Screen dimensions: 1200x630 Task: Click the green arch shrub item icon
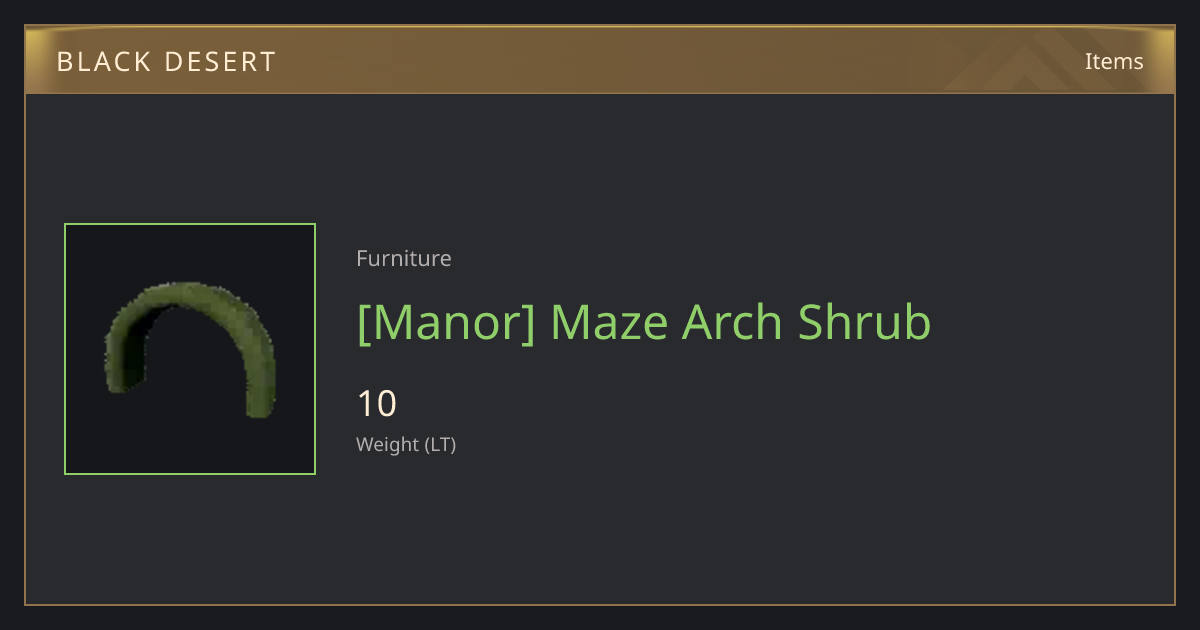190,348
